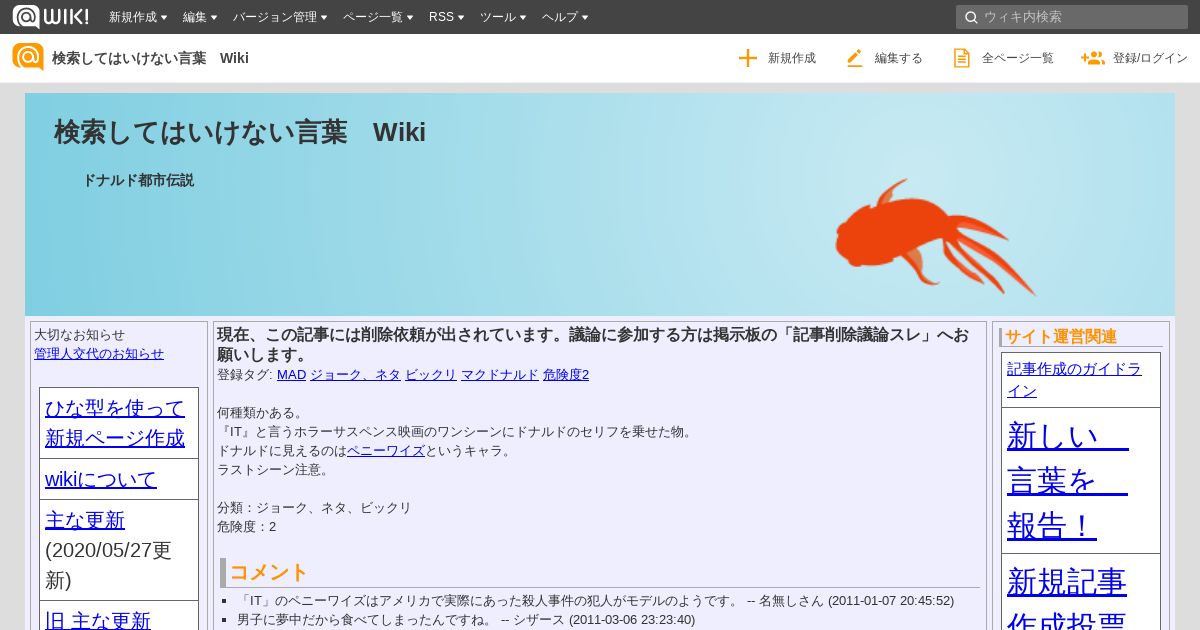Click 登録/ログイン link

point(1134,58)
